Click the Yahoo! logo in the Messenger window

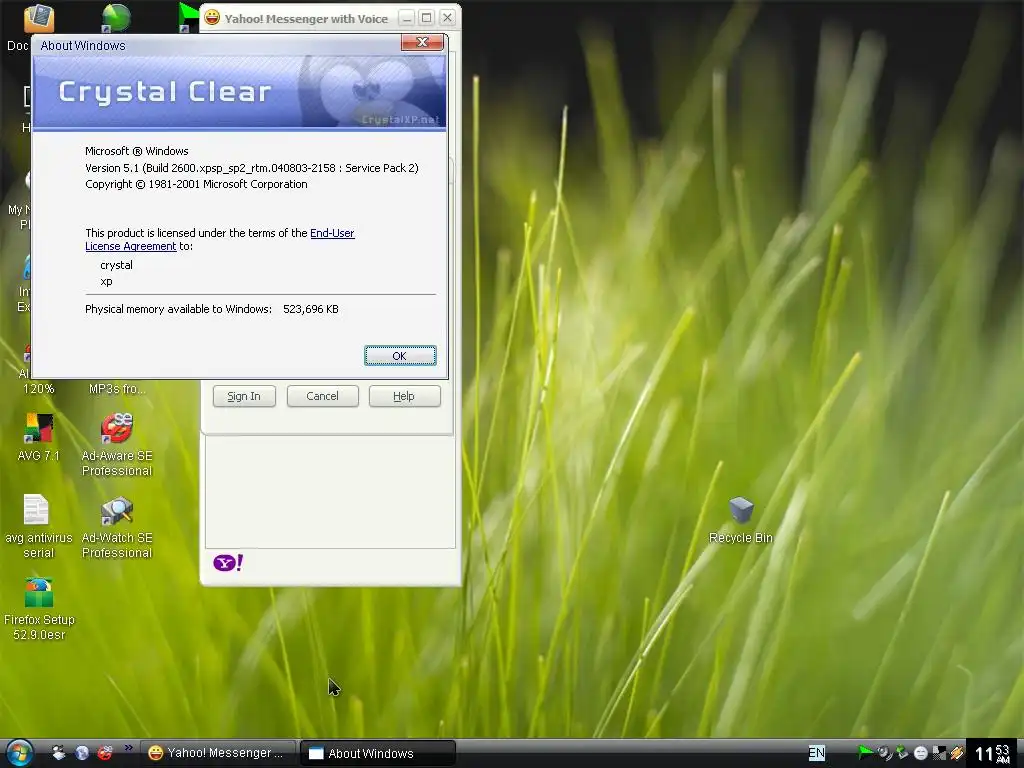tap(228, 562)
